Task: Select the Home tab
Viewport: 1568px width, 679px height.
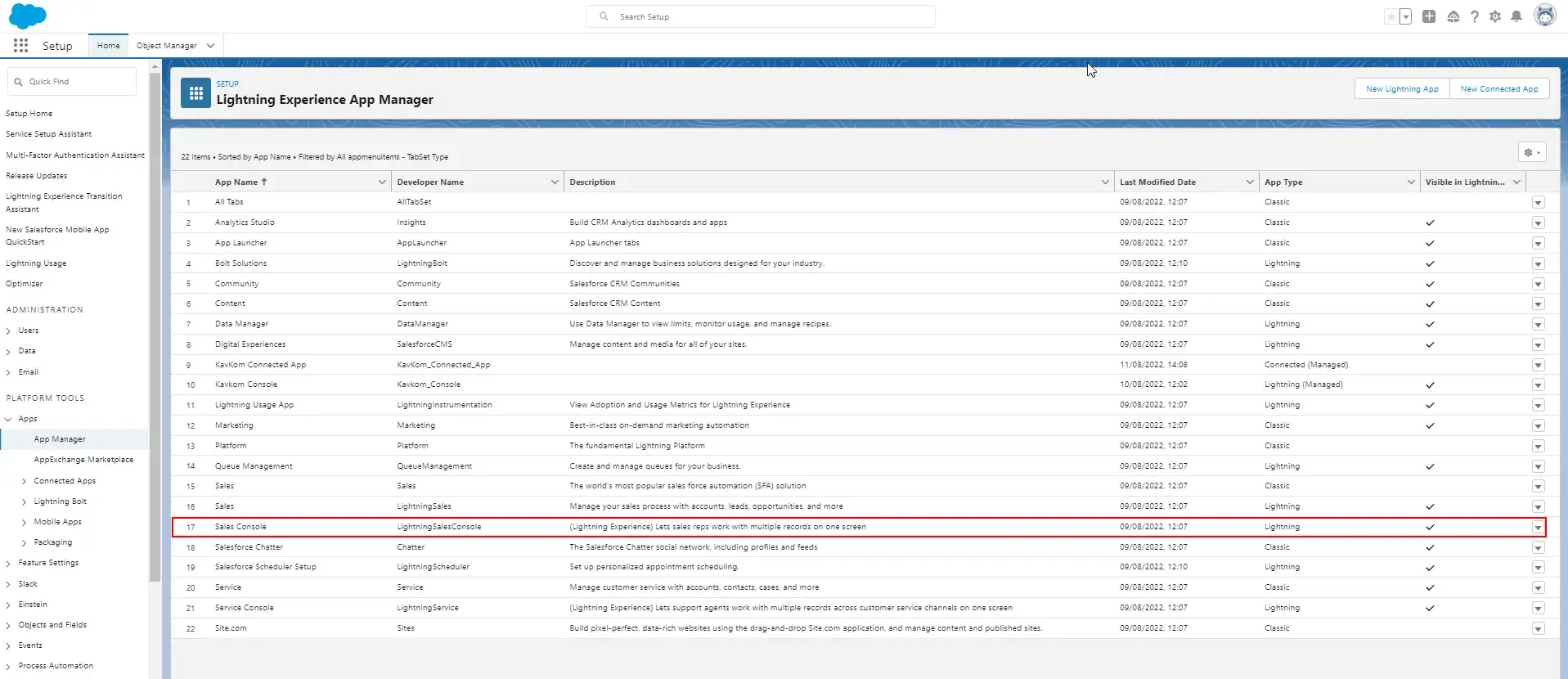Action: (x=108, y=46)
